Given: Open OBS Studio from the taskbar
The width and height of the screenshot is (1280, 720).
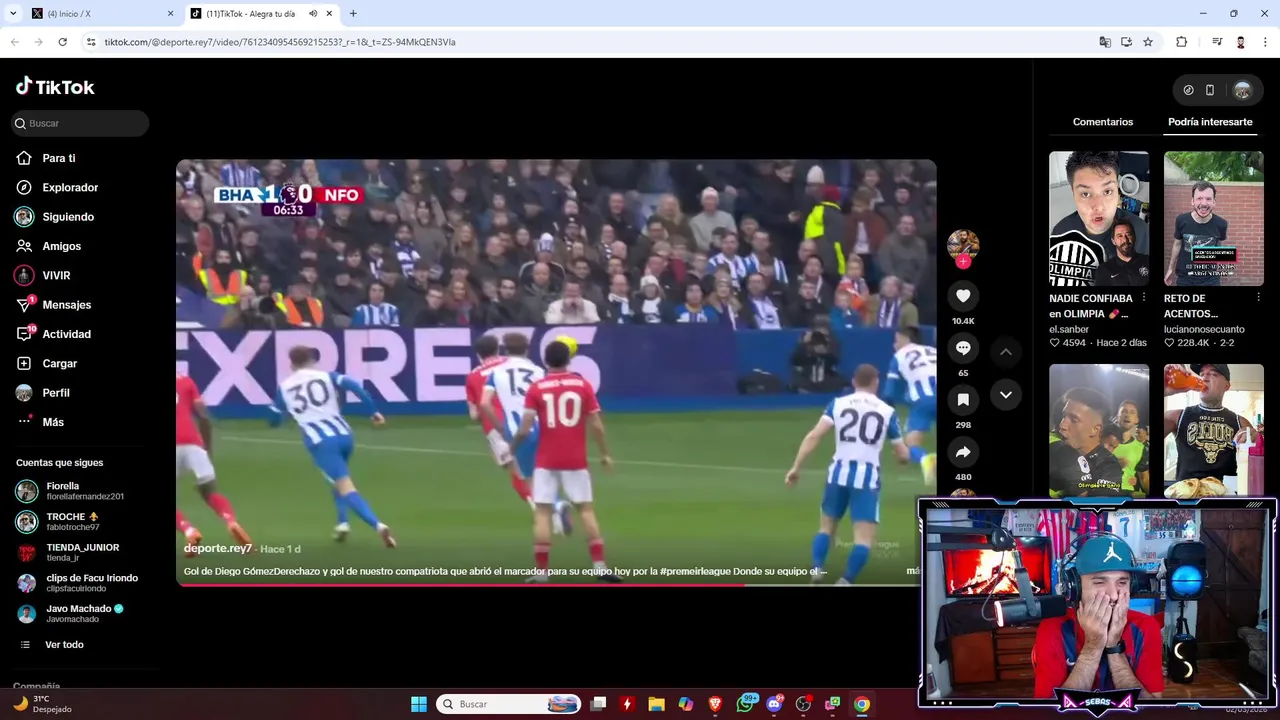Looking at the screenshot, I should click(x=803, y=704).
